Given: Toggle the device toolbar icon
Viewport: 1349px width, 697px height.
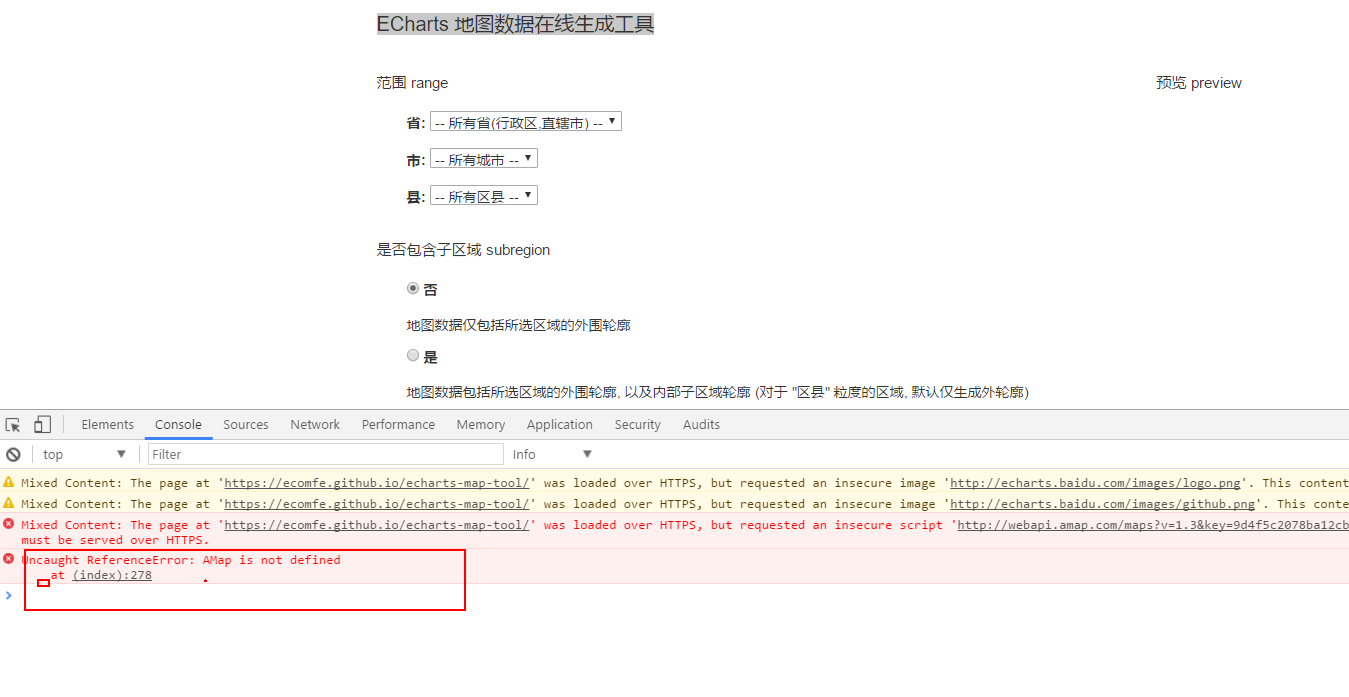Looking at the screenshot, I should click(x=42, y=425).
